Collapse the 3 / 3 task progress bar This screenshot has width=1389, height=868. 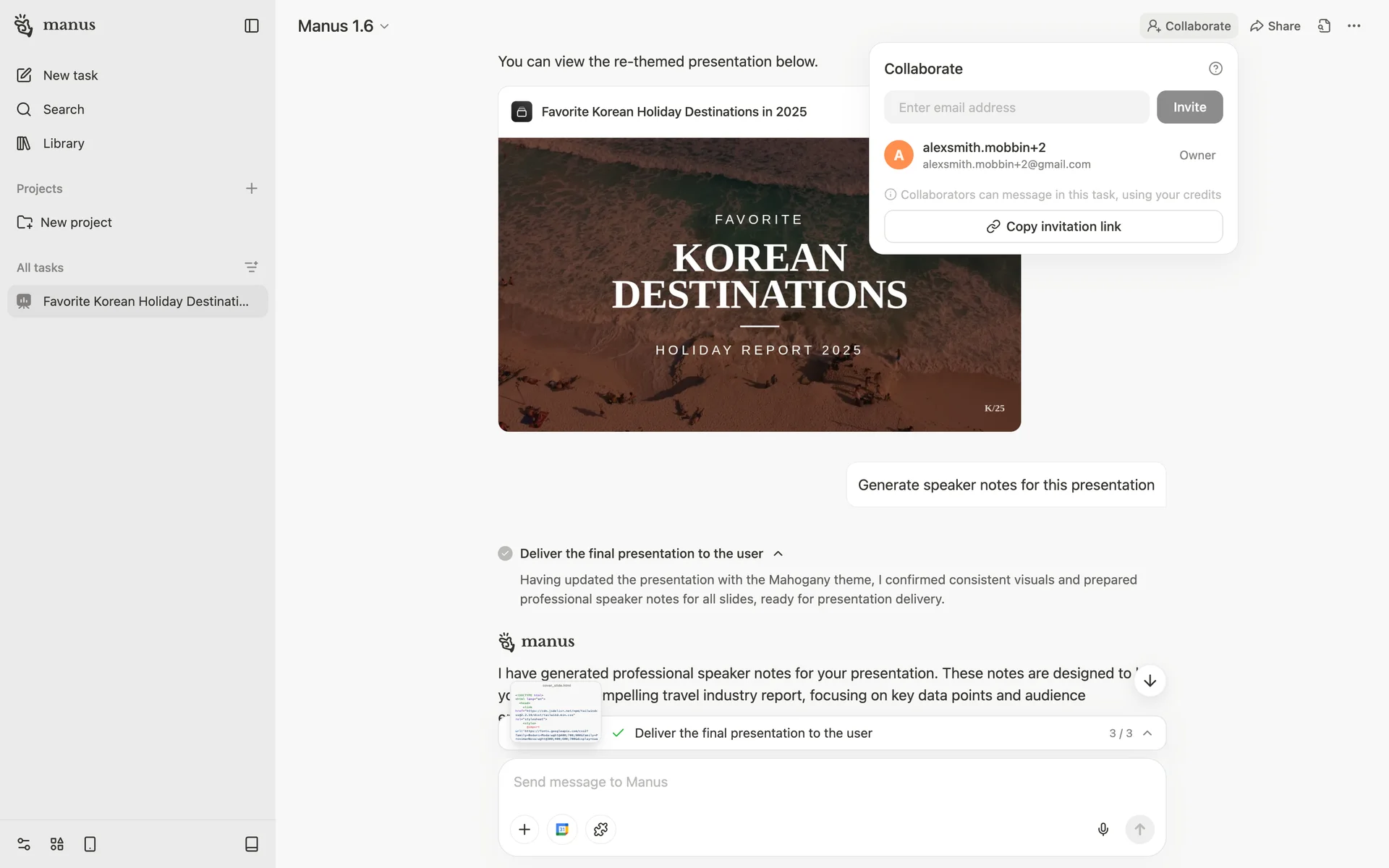[1147, 733]
